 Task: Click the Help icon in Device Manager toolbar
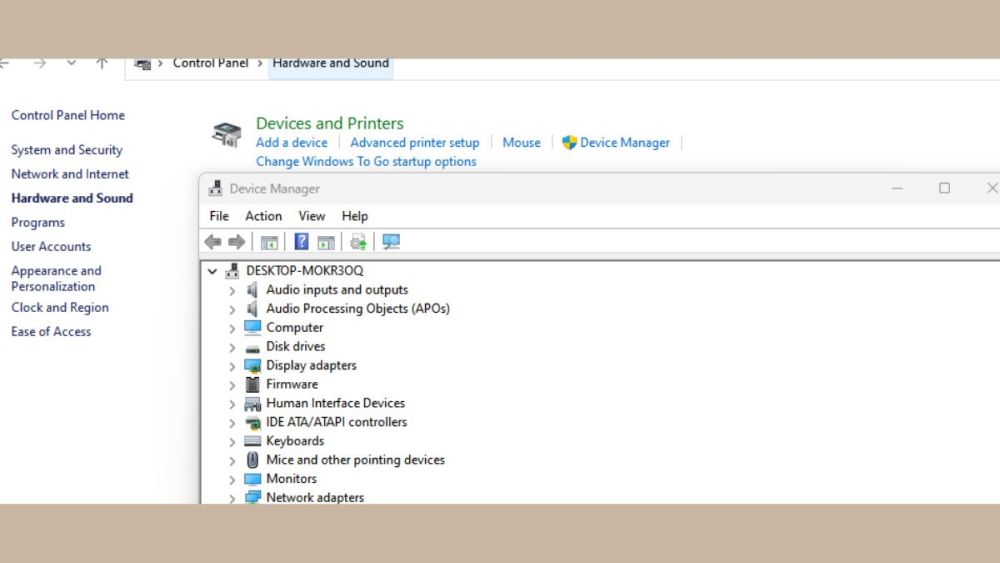point(301,242)
